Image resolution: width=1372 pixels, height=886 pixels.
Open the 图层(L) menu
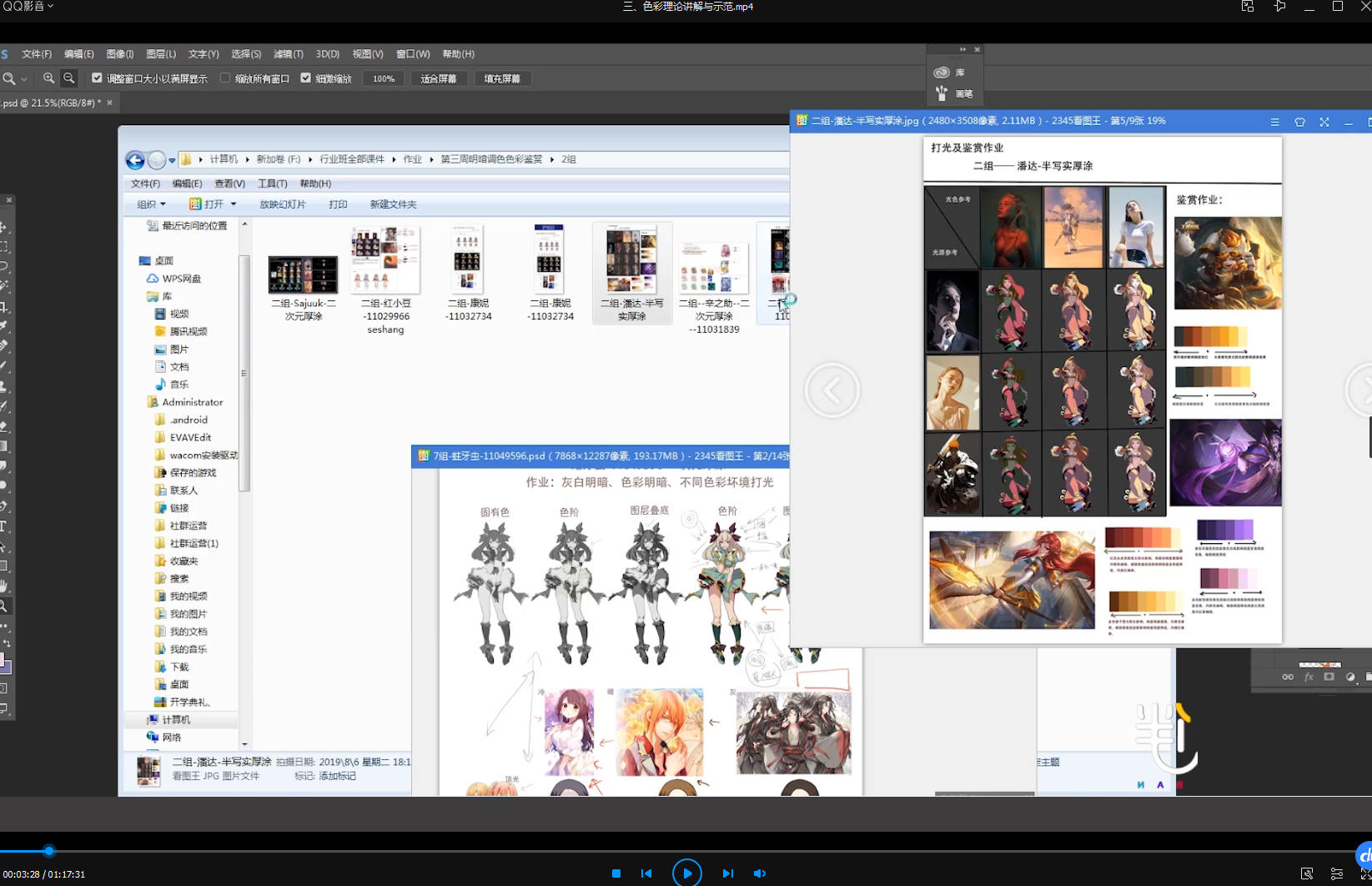[x=161, y=54]
